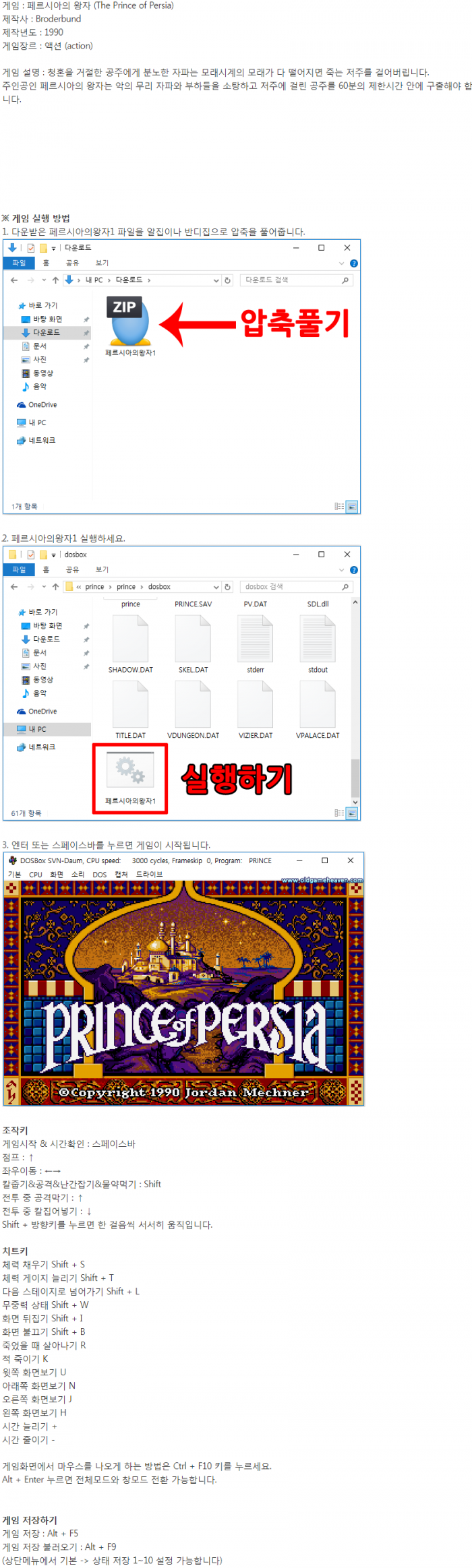Click the up-folder arrow in 다운로드 window
472x1568 pixels.
coord(55,280)
